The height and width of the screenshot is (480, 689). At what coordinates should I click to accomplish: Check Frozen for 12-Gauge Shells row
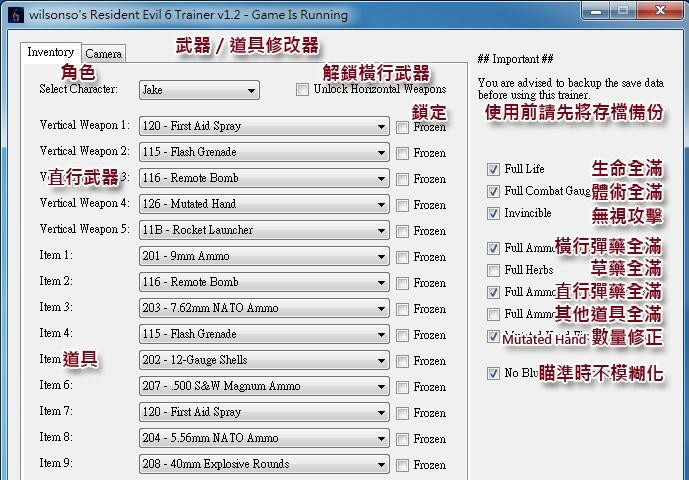pos(402,361)
